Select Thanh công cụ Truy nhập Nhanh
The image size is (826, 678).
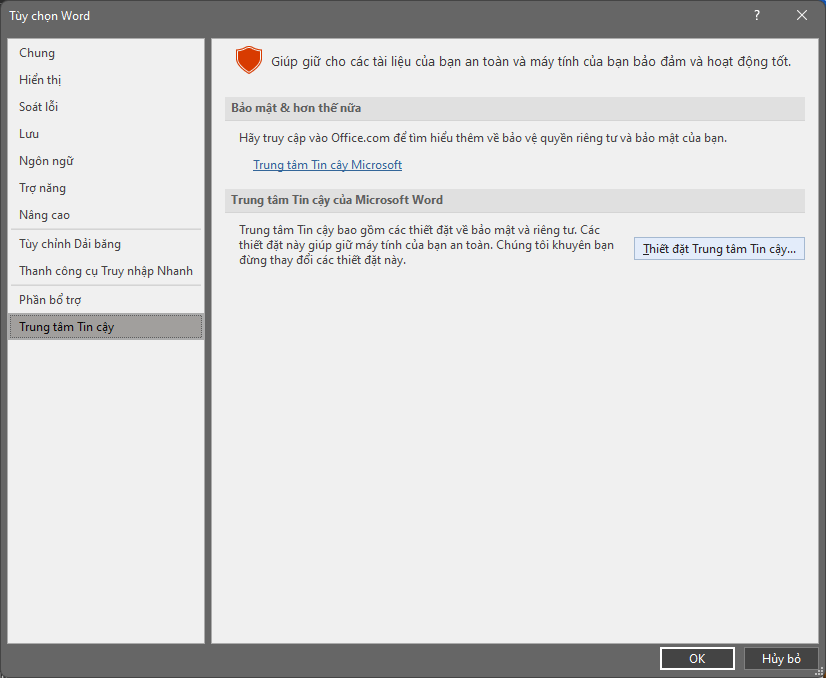click(x=106, y=271)
